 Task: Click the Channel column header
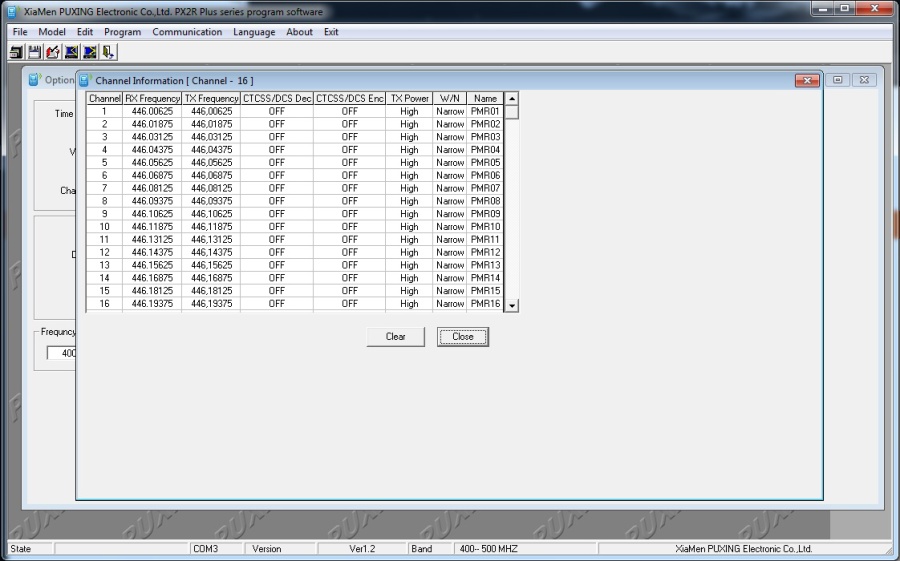click(x=104, y=99)
